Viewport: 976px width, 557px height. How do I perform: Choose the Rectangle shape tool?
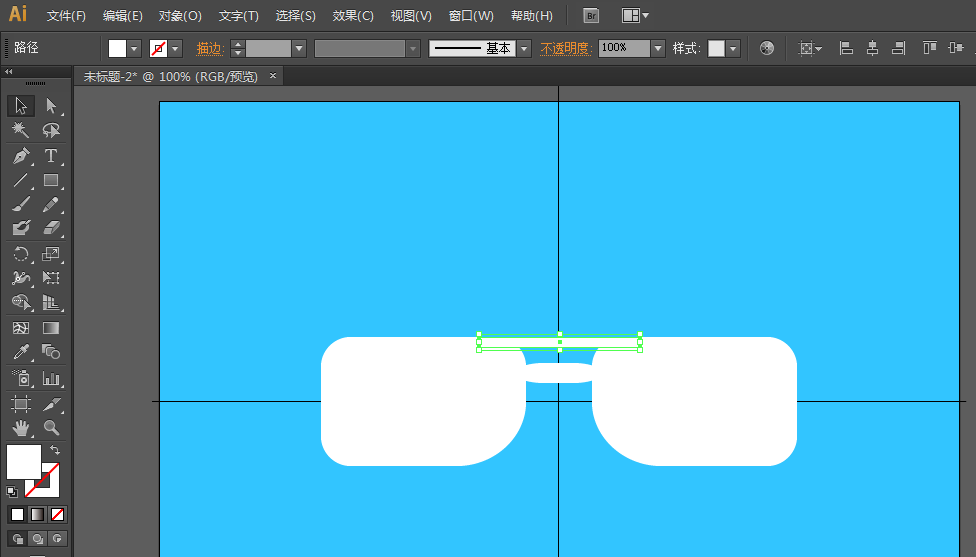(x=51, y=181)
